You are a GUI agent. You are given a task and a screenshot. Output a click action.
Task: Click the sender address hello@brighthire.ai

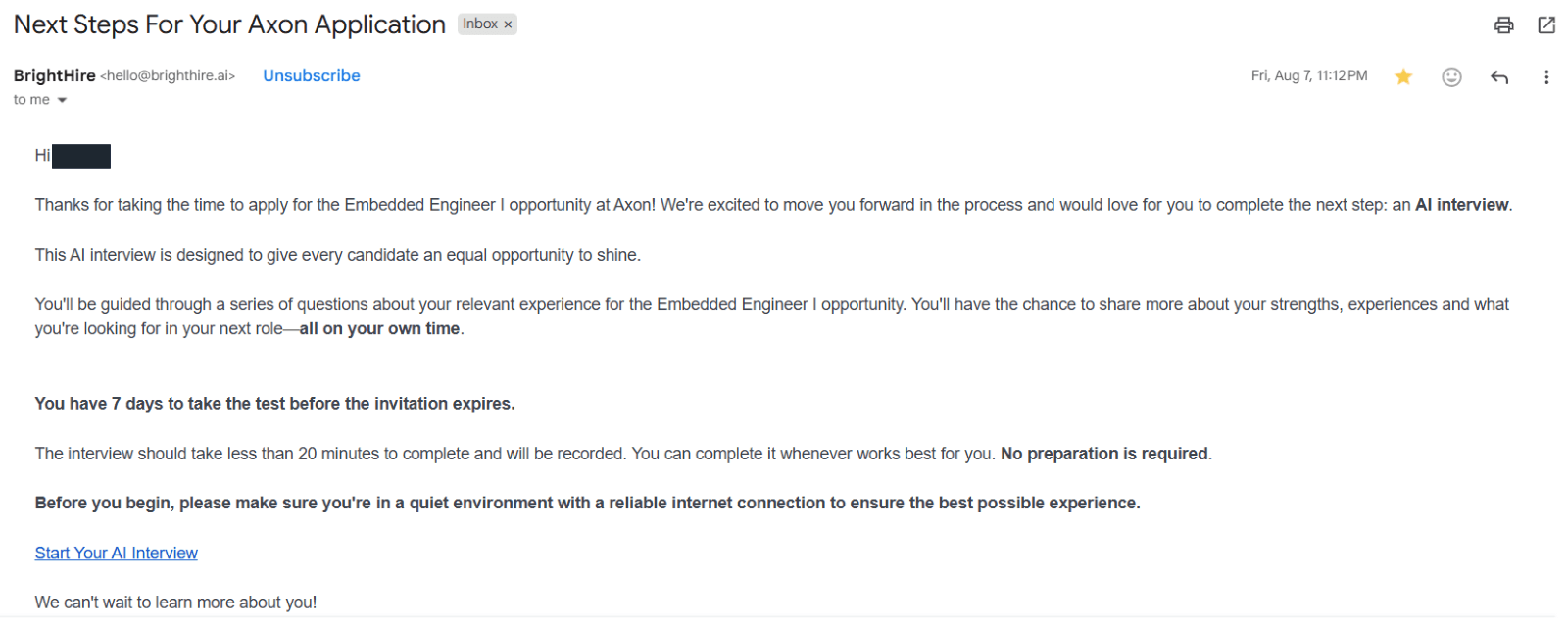click(x=168, y=75)
